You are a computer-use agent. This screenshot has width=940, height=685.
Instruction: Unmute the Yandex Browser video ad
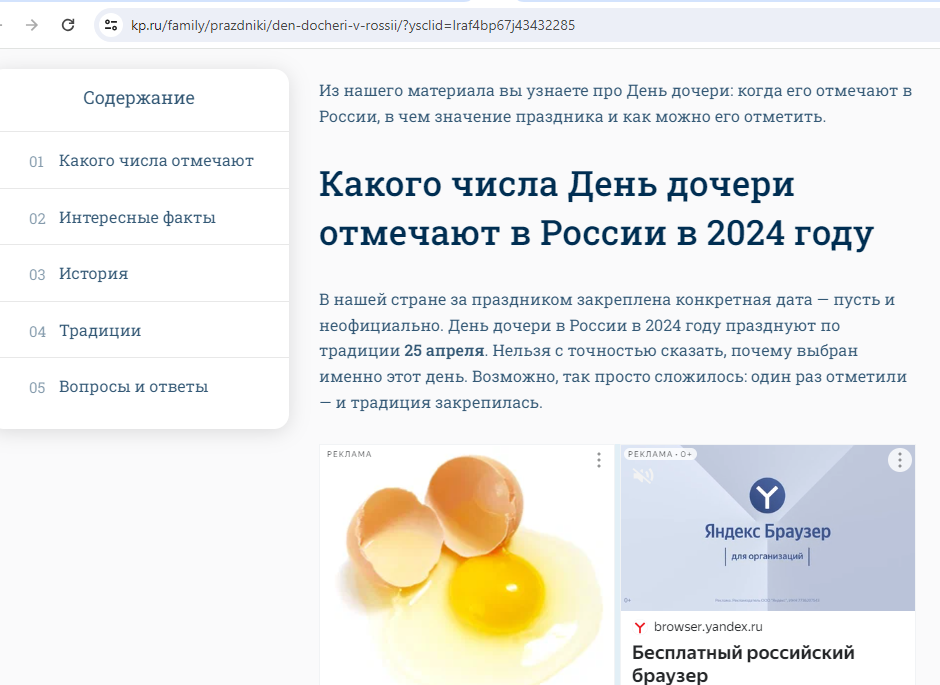[x=643, y=475]
